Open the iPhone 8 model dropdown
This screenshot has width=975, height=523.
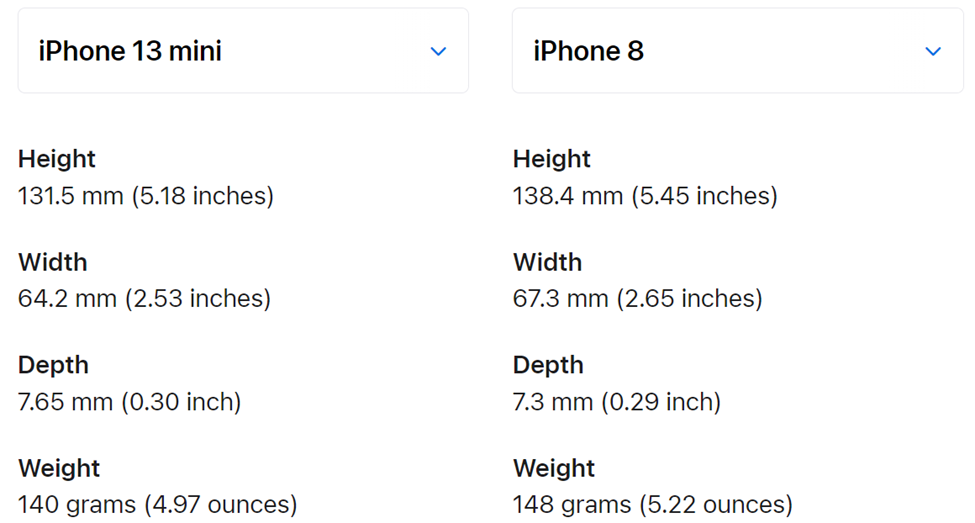click(737, 51)
